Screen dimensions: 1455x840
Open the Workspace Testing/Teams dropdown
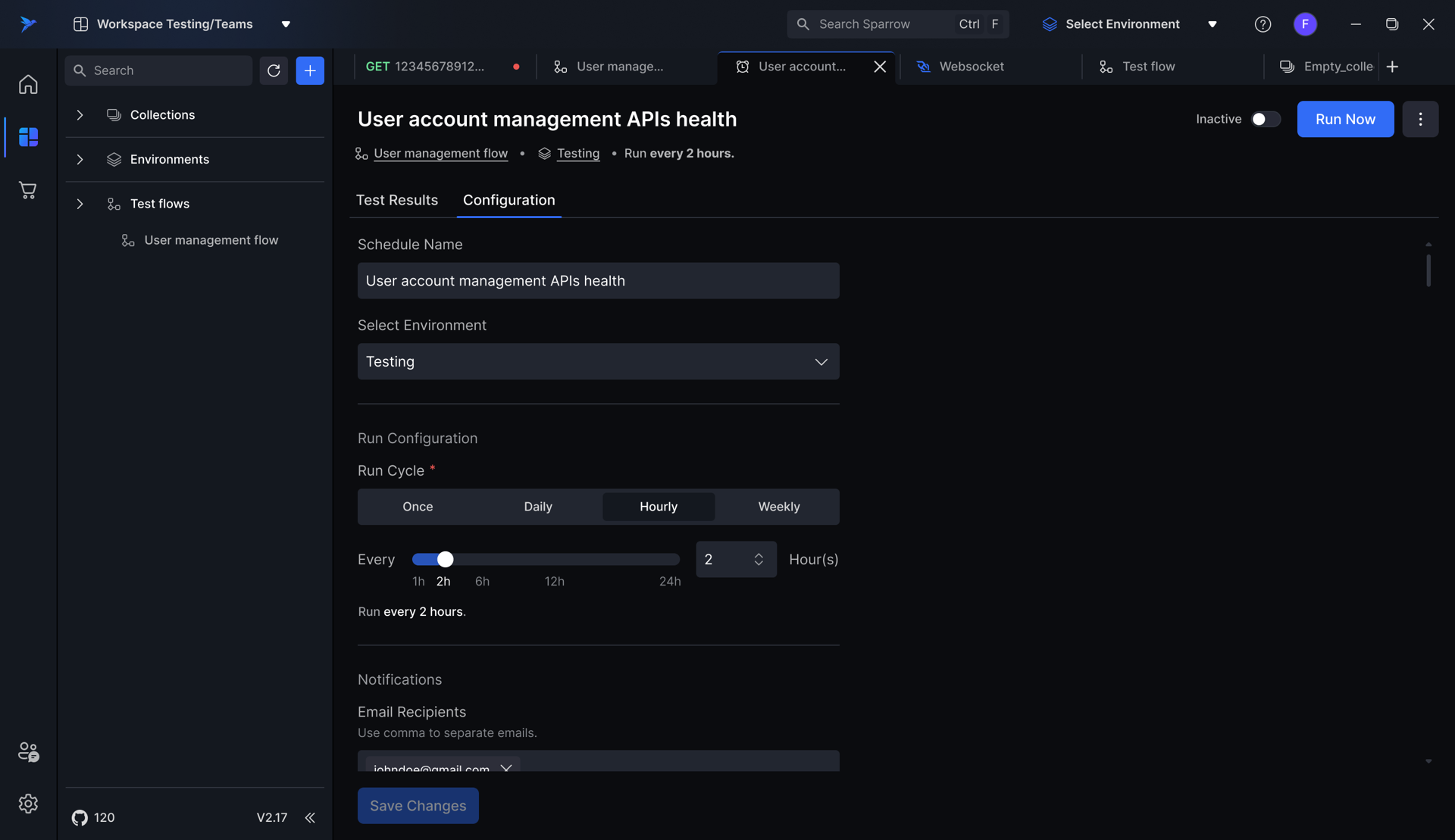[x=286, y=24]
